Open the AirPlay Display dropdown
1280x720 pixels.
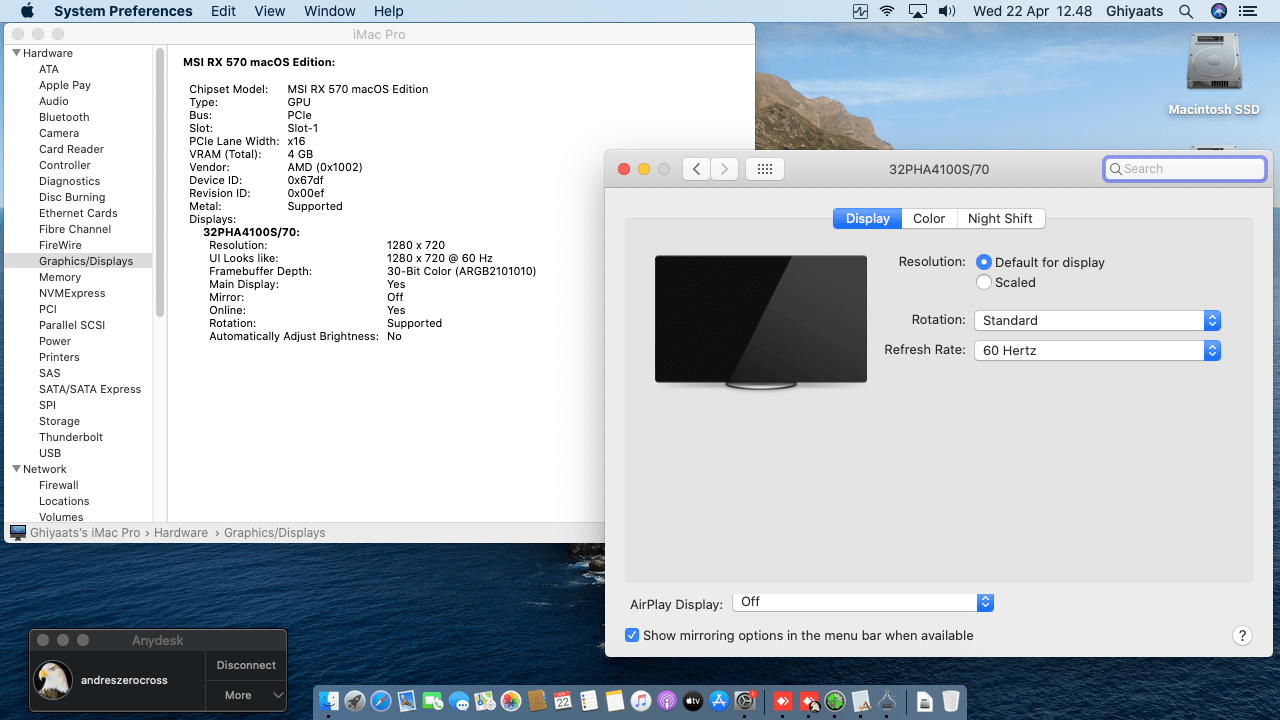tap(863, 602)
